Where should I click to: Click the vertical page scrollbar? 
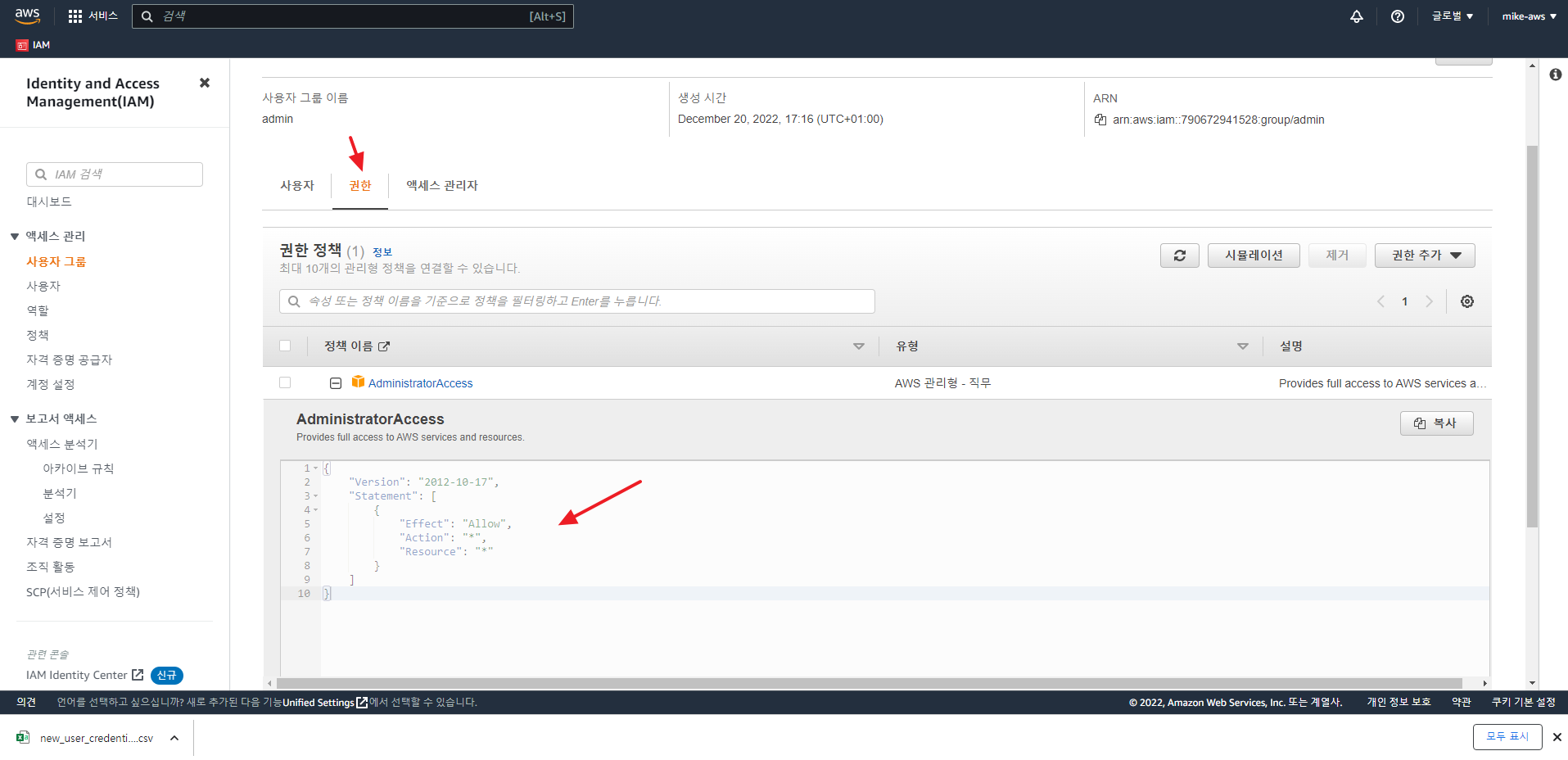click(1532, 337)
